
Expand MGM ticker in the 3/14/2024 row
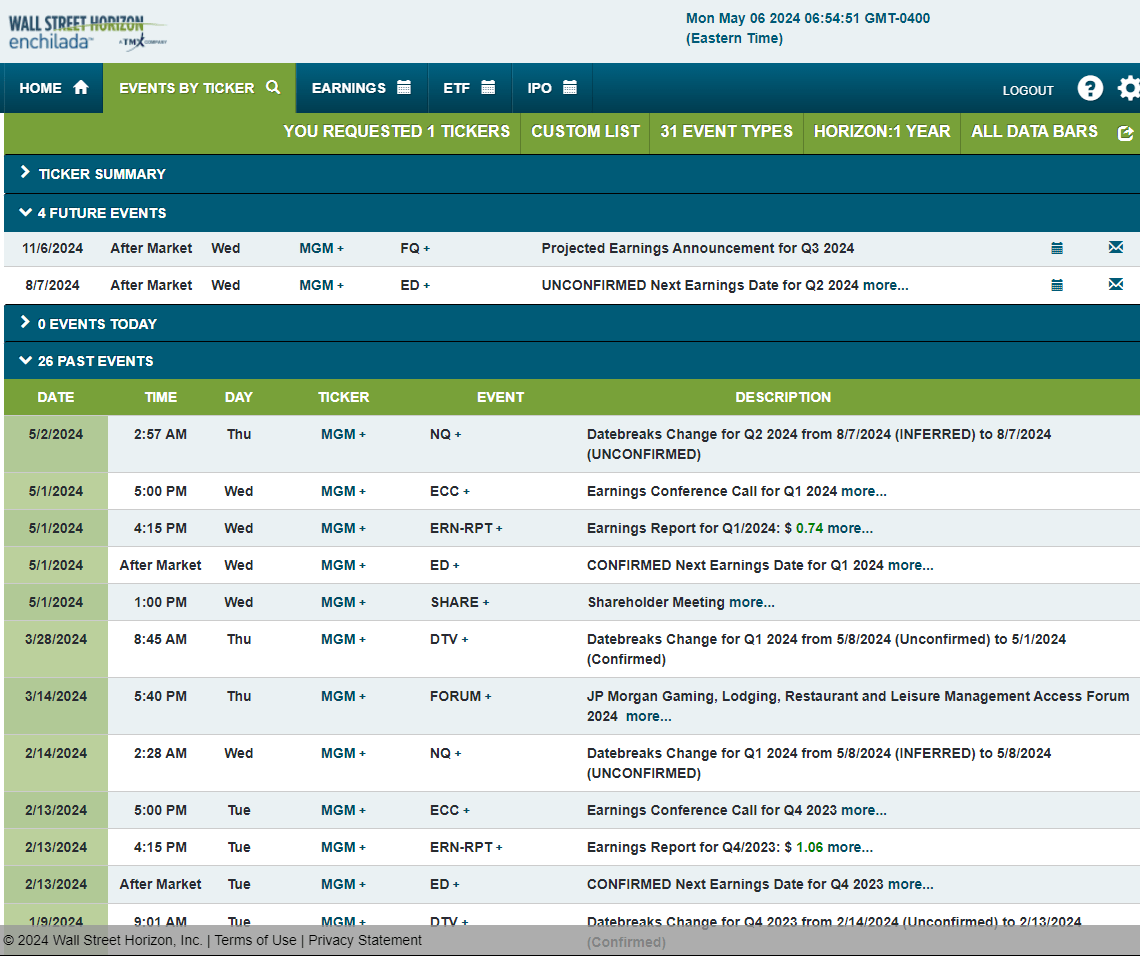[x=343, y=696]
